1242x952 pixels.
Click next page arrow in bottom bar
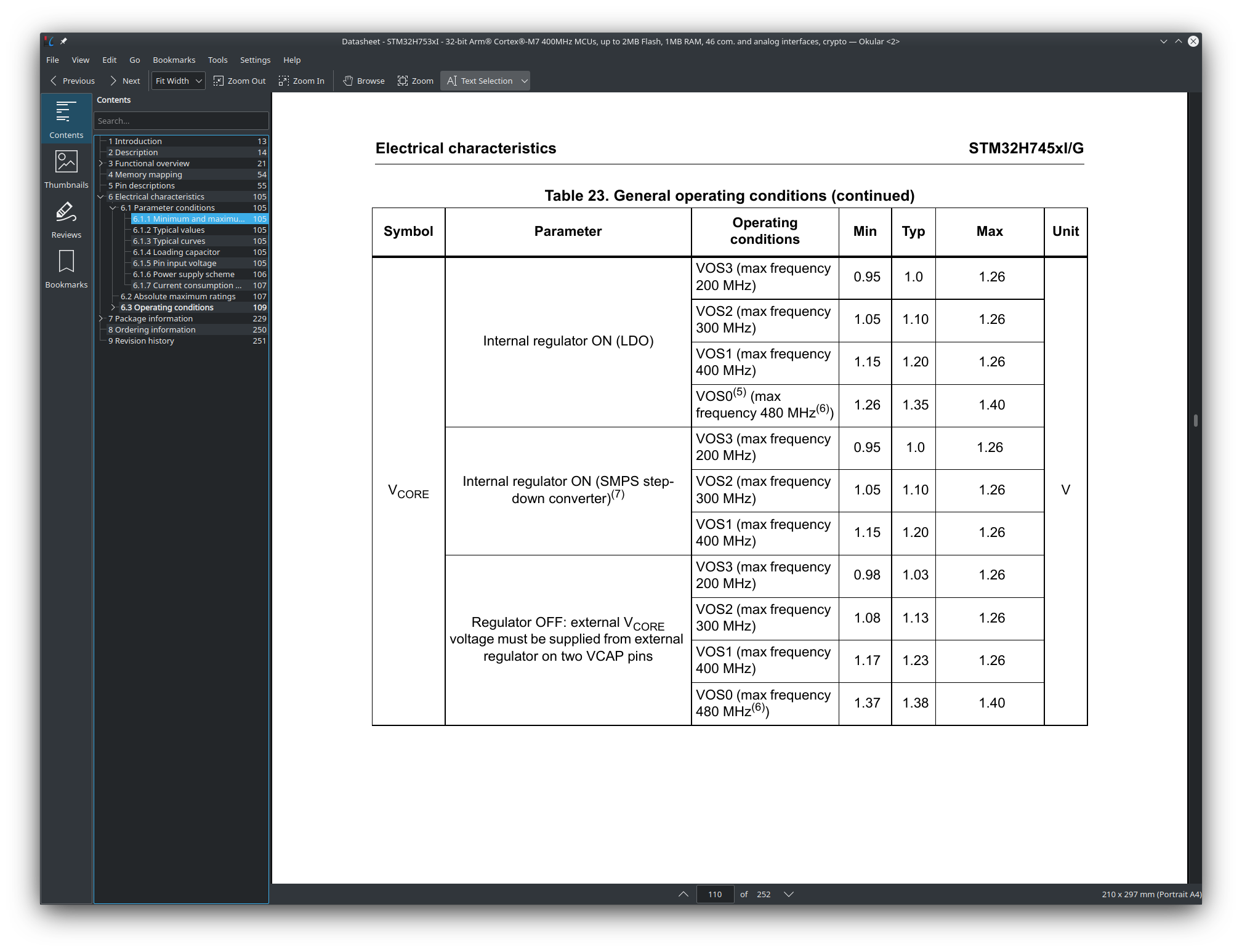point(789,894)
